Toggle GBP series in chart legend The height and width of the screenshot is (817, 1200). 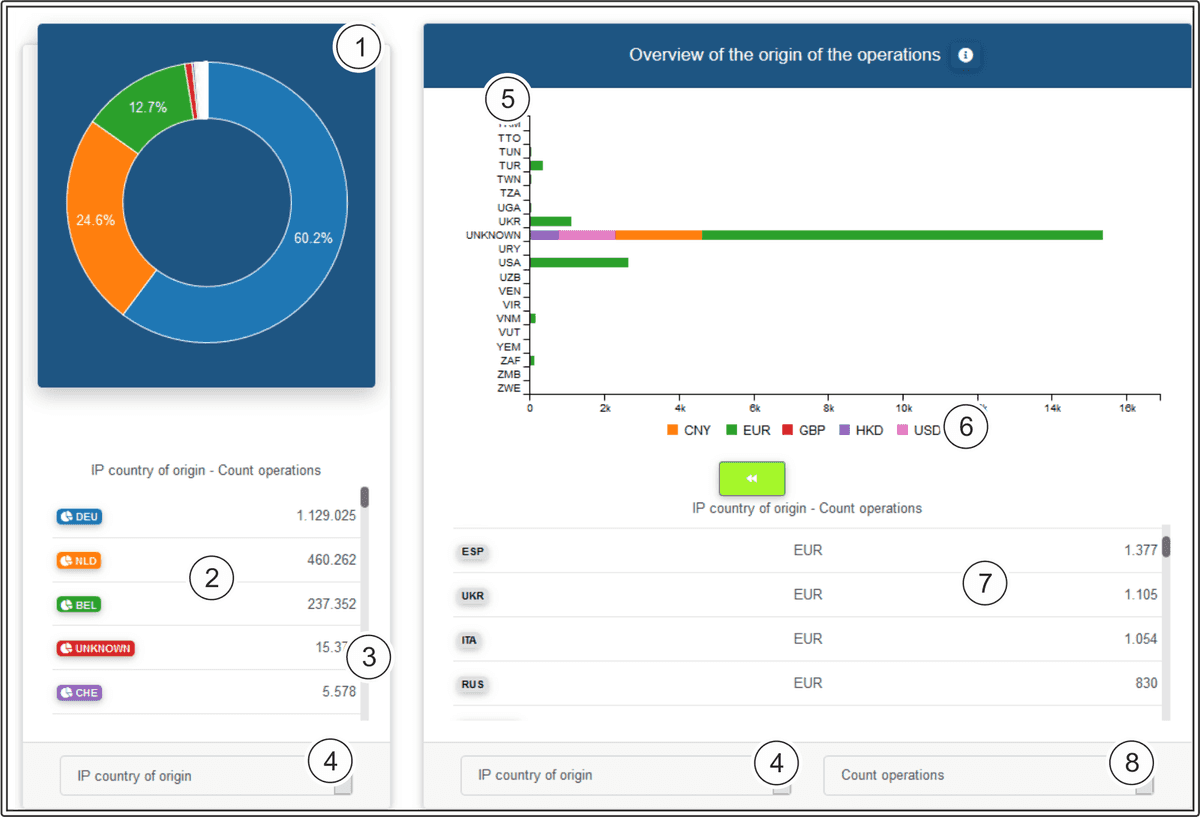click(x=802, y=430)
